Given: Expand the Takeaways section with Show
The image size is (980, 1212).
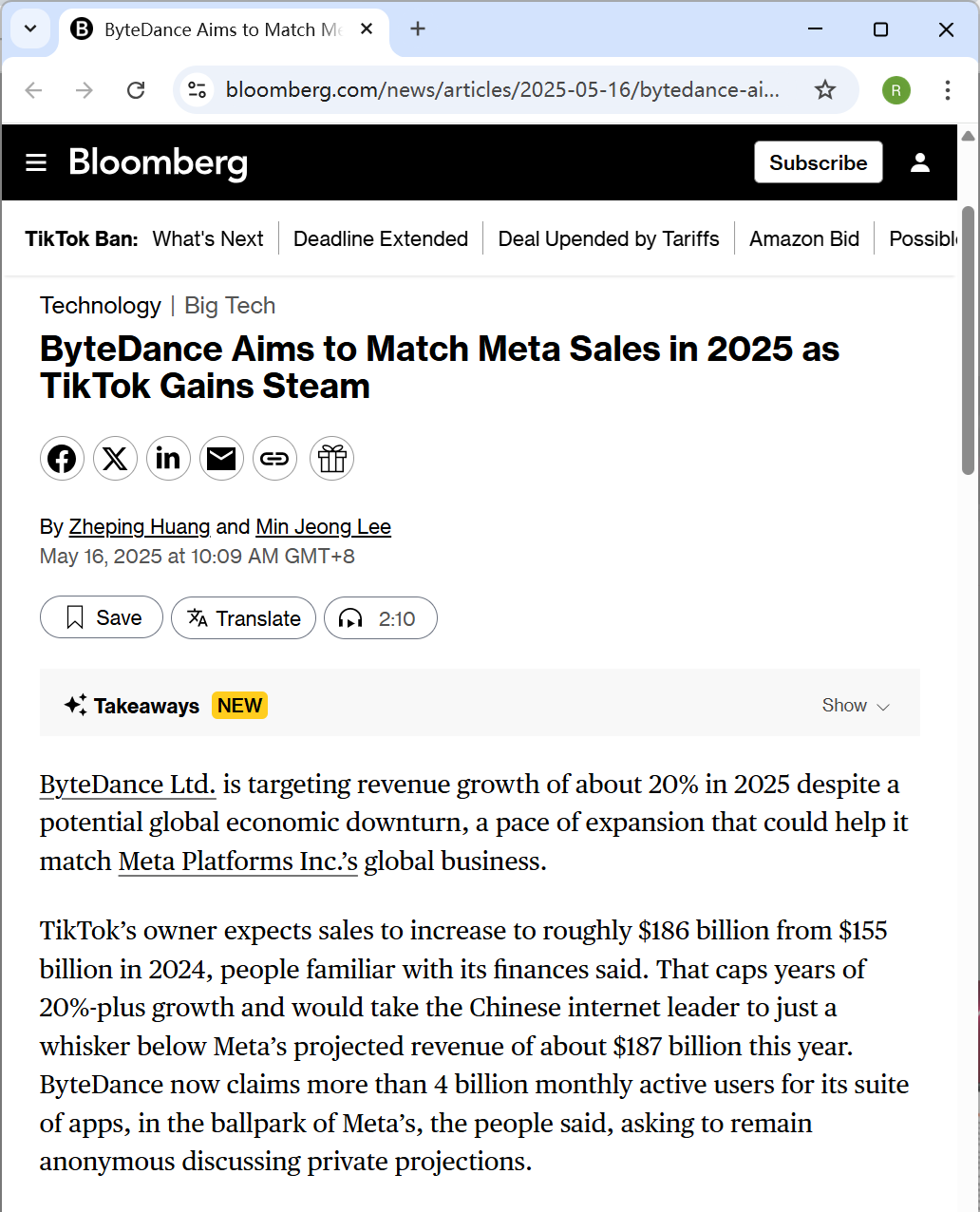Looking at the screenshot, I should click(x=856, y=705).
